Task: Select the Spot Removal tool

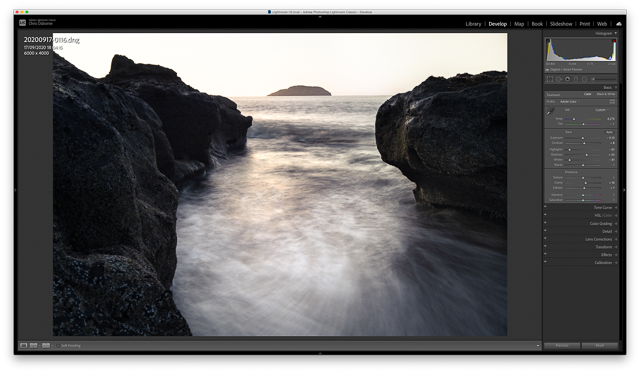Action: (558, 79)
